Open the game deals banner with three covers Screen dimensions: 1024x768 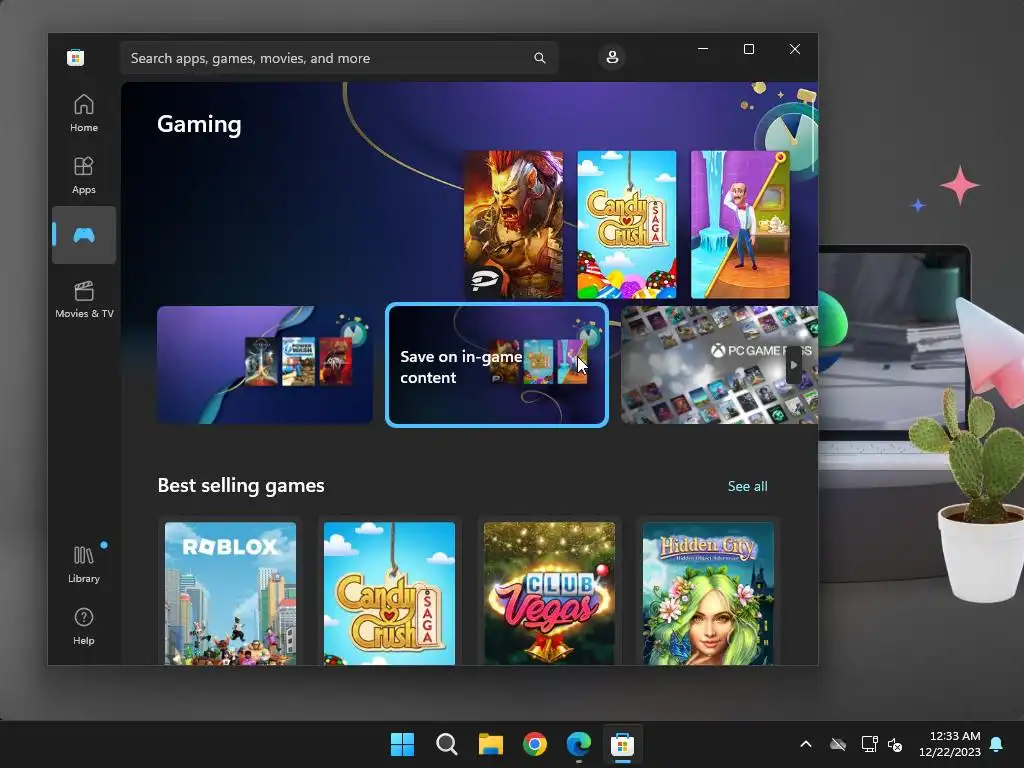tap(265, 364)
